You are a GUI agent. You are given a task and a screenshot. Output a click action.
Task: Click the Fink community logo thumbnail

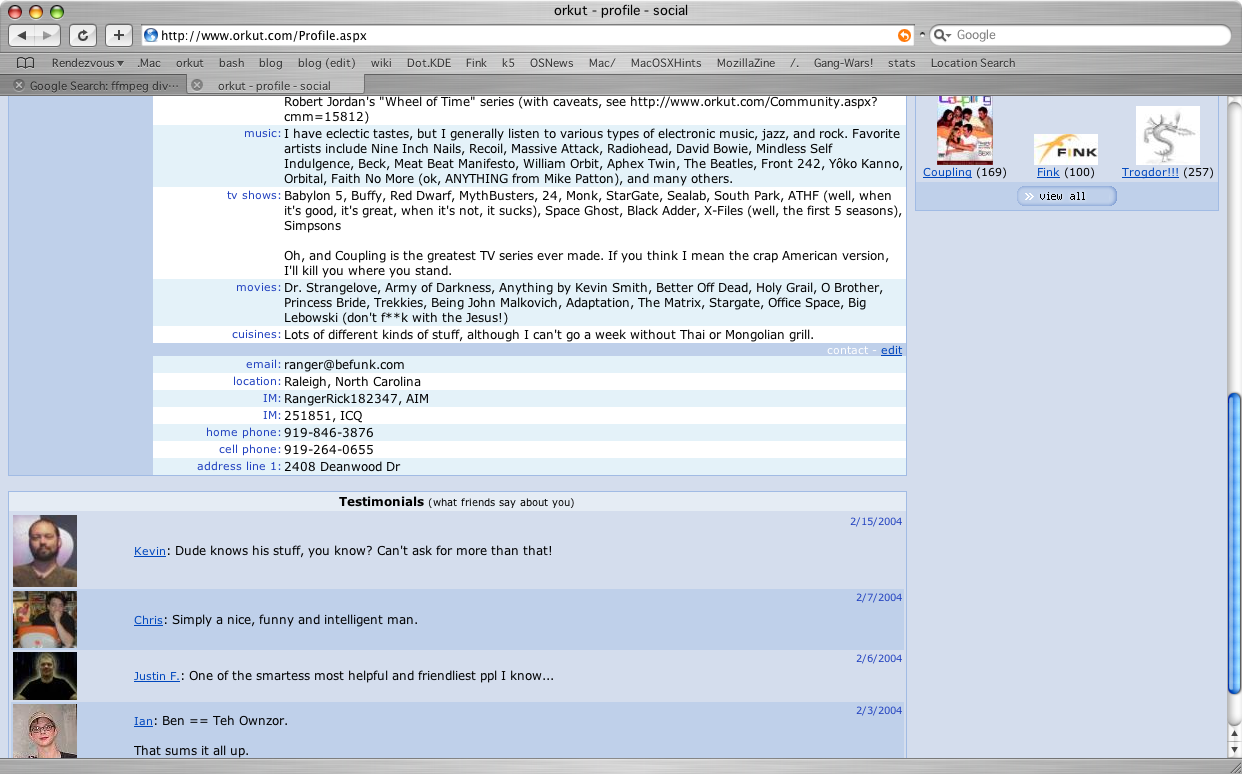(x=1066, y=149)
